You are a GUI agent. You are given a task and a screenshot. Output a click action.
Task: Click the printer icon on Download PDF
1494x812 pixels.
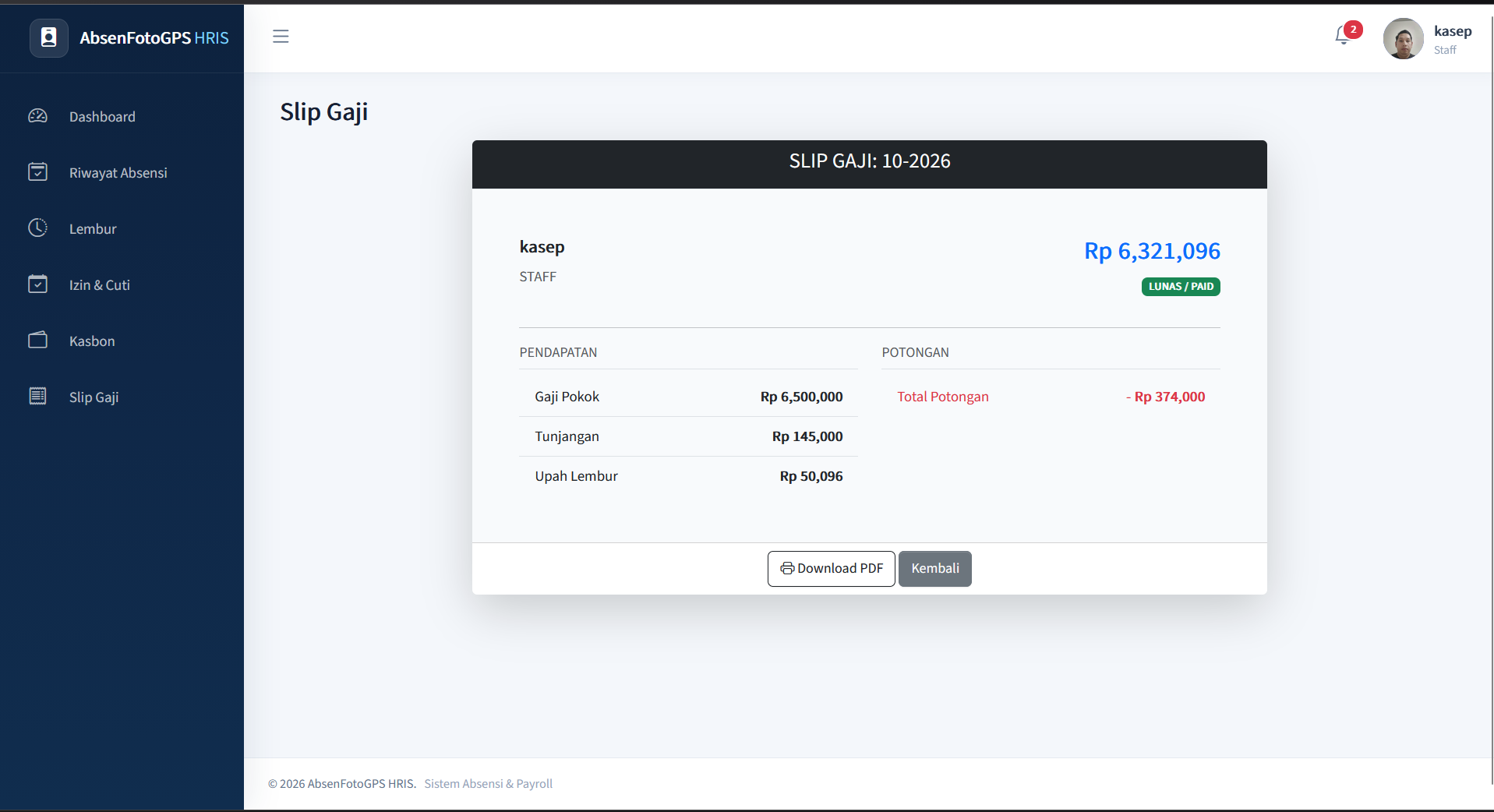787,569
